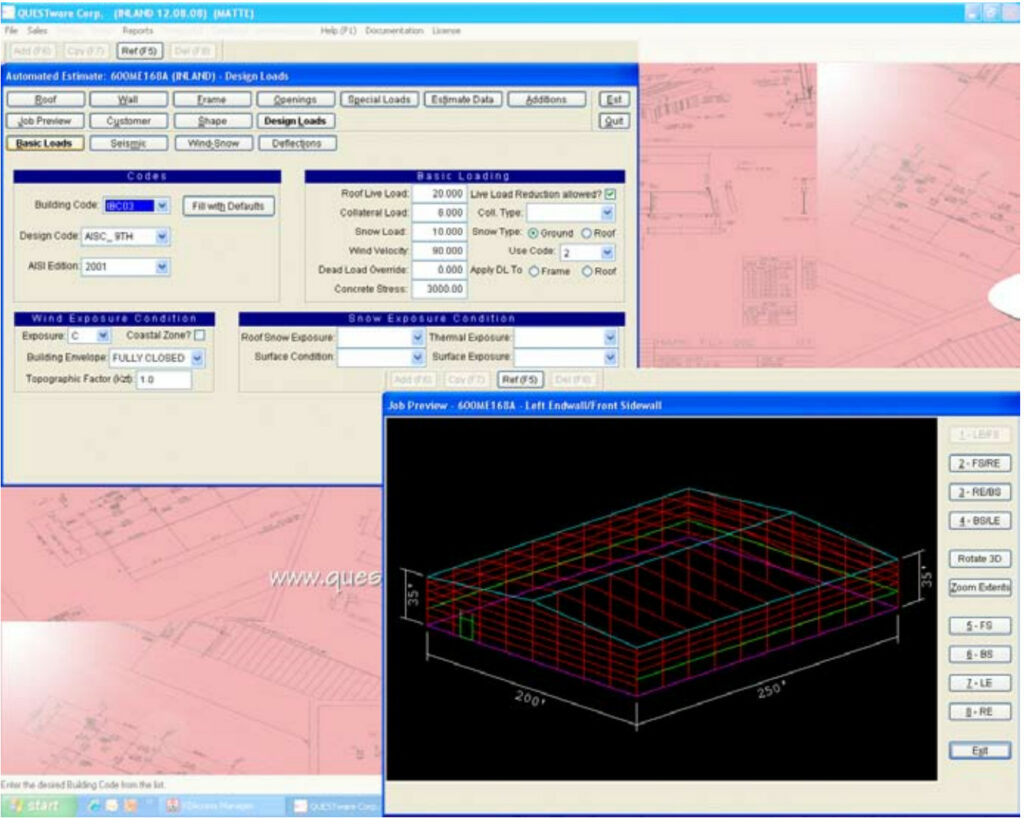Open the Frame settings button
Viewport: 1024px width, 818px height.
212,99
